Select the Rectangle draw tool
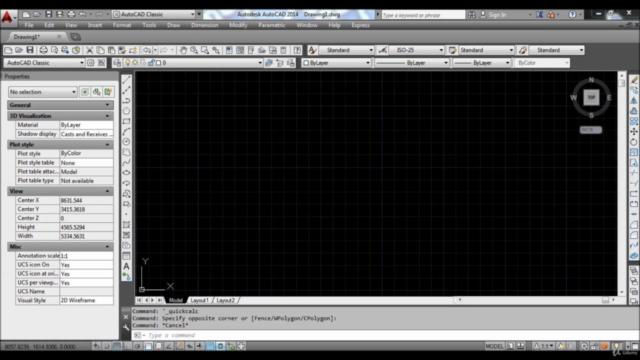The height and width of the screenshot is (360, 640). click(127, 121)
